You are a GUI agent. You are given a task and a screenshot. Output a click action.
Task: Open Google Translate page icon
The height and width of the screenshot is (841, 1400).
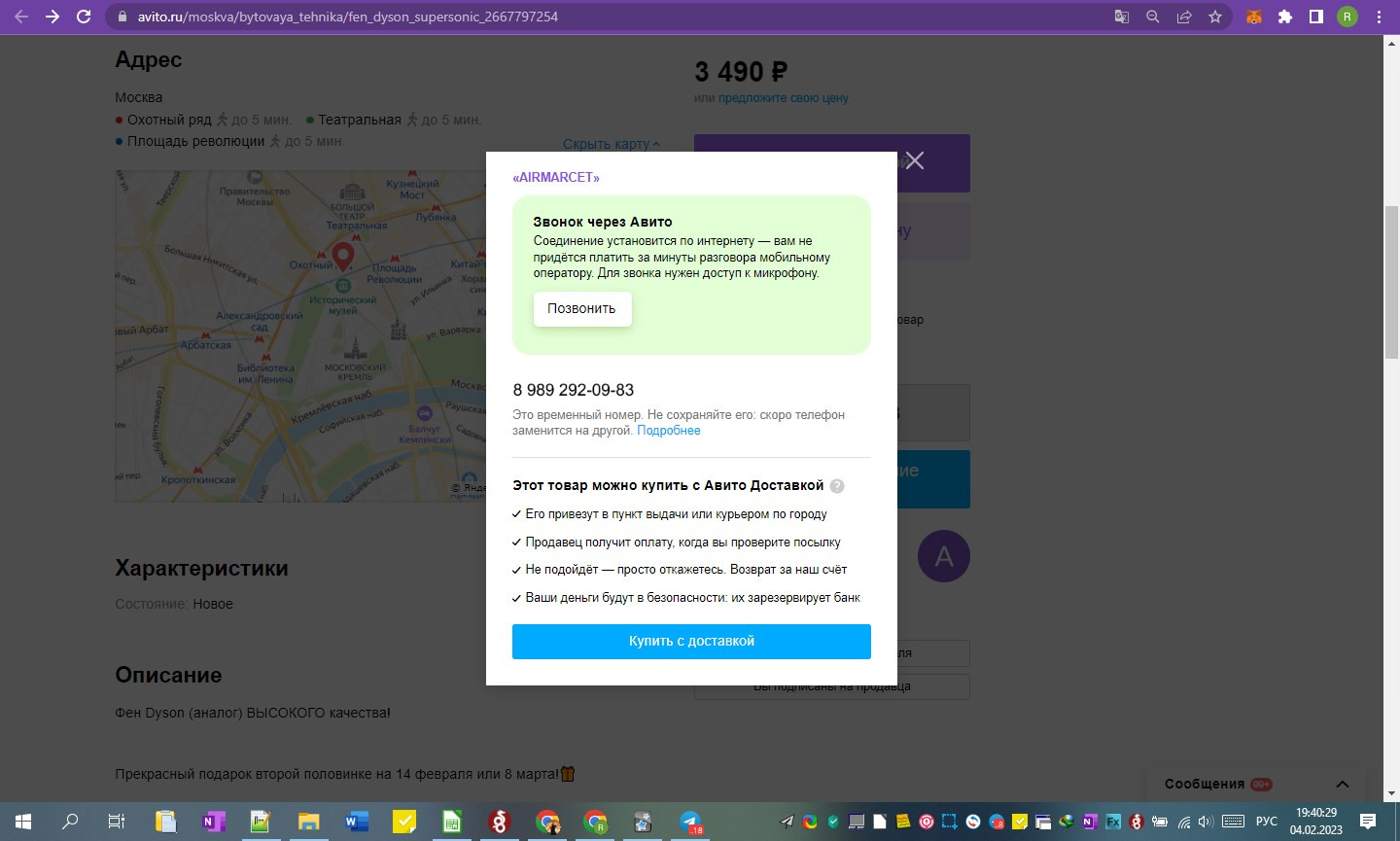point(1122,17)
